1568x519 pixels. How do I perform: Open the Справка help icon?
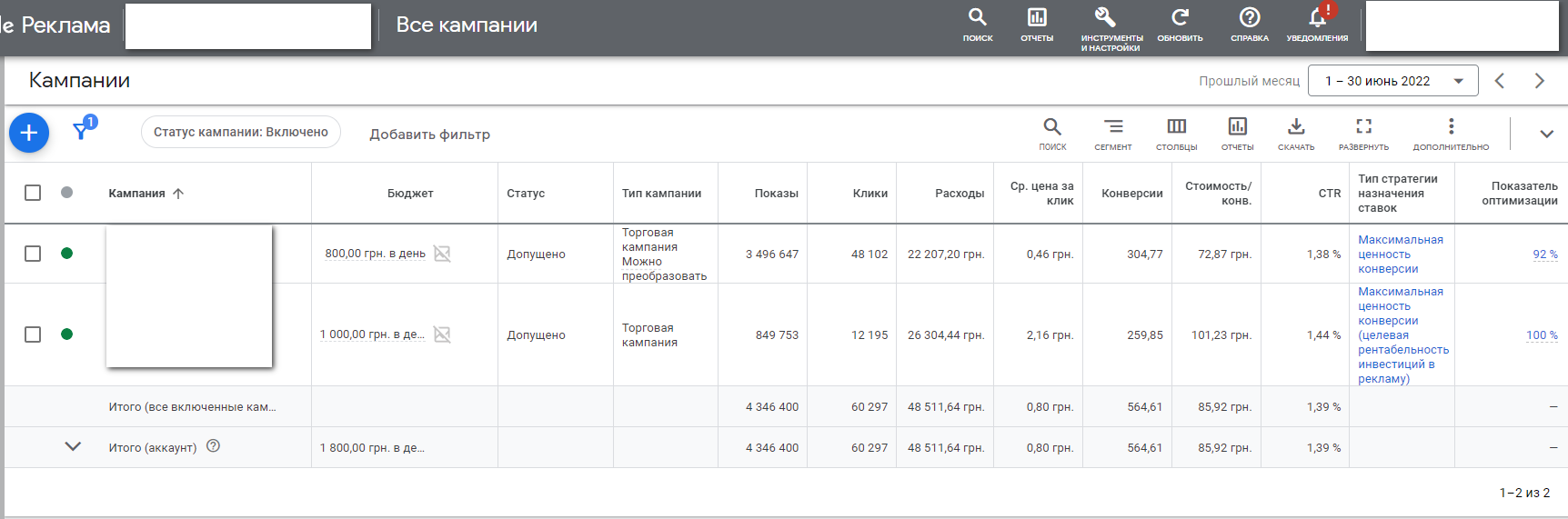point(1250,17)
